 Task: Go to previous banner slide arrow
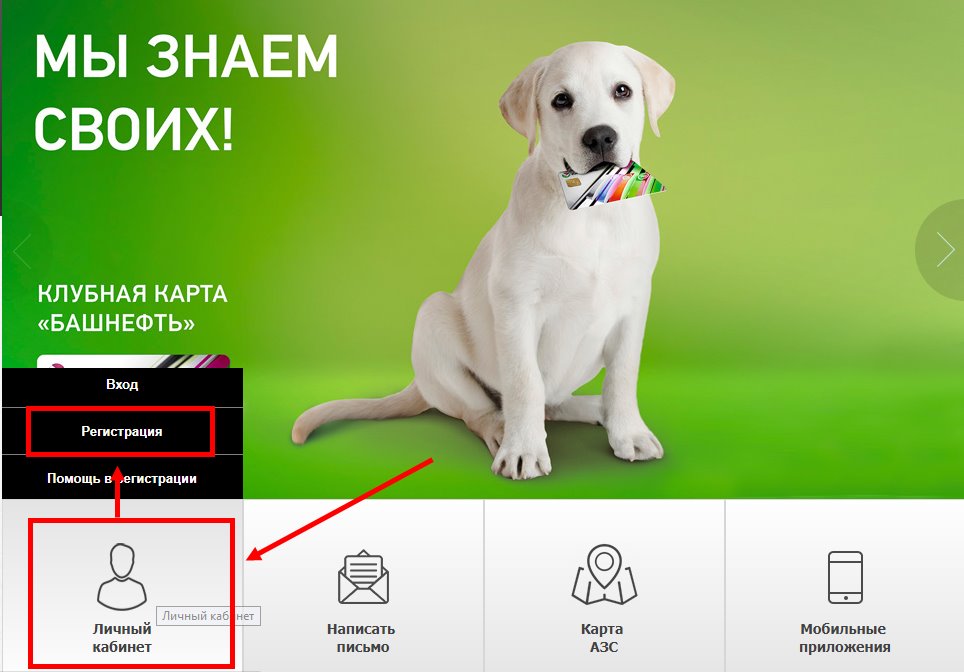tap(22, 250)
